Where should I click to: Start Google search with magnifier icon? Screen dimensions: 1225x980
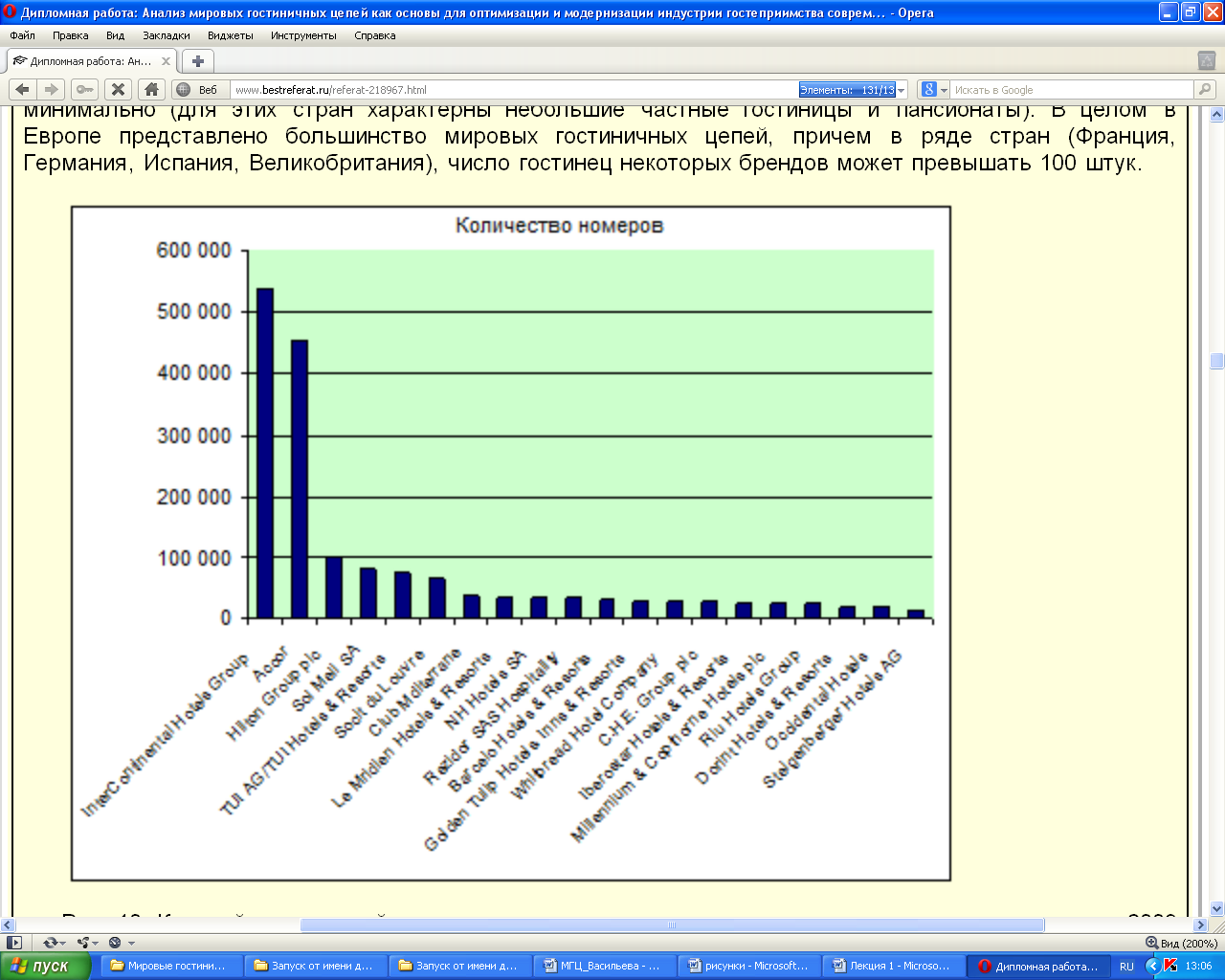point(1205,89)
